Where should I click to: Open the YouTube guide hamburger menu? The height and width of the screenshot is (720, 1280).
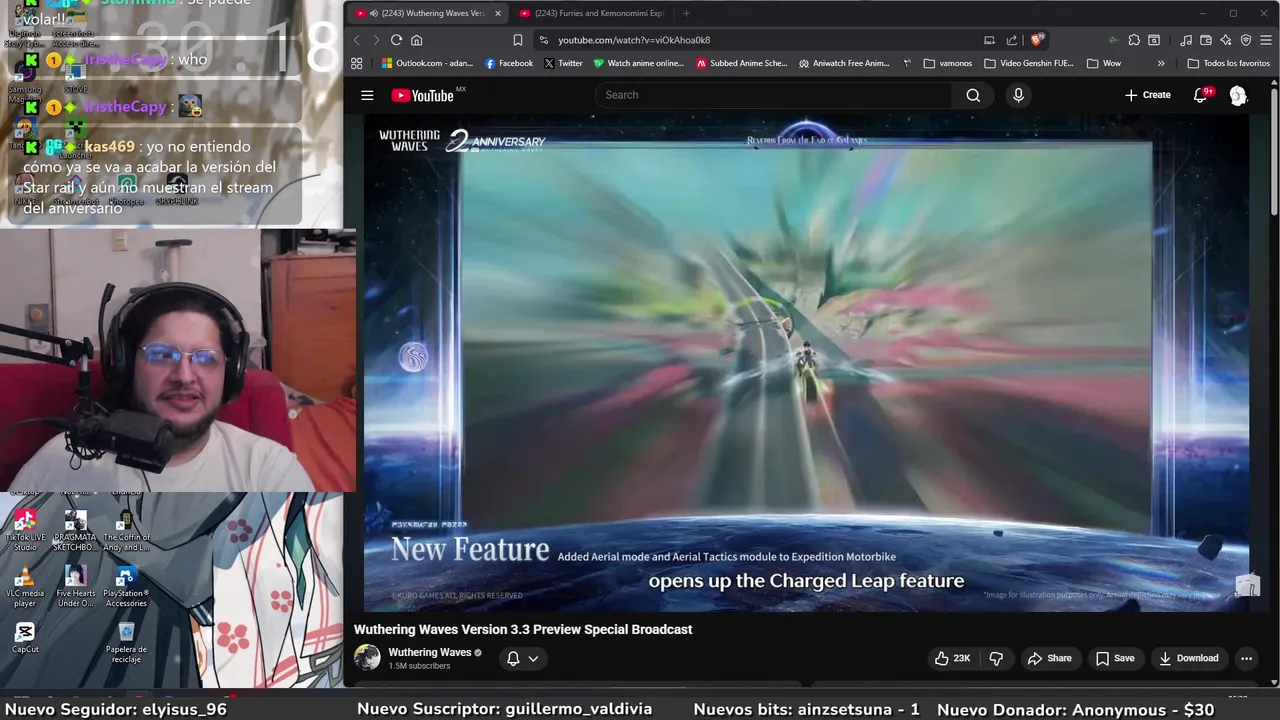click(x=367, y=95)
